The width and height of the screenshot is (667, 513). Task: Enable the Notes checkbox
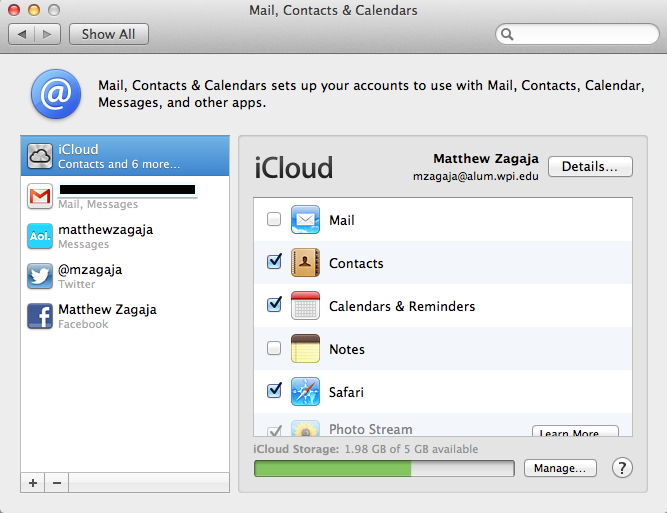click(x=274, y=348)
